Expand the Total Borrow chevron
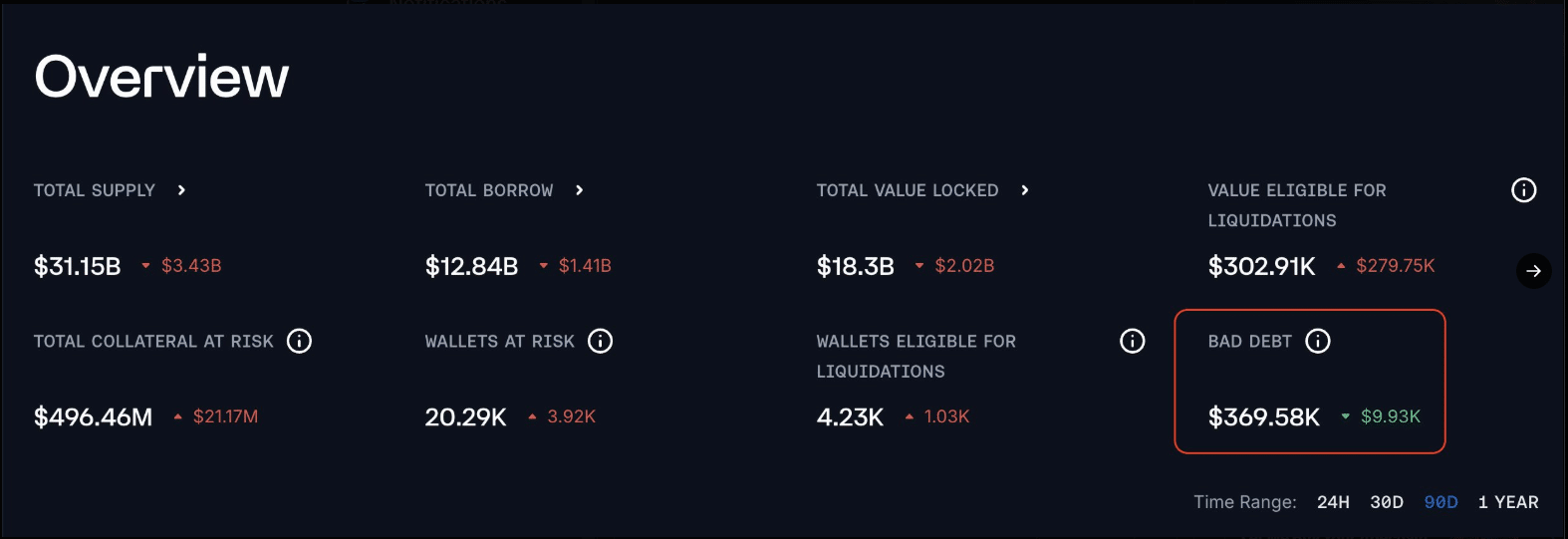1568x539 pixels. tap(579, 190)
